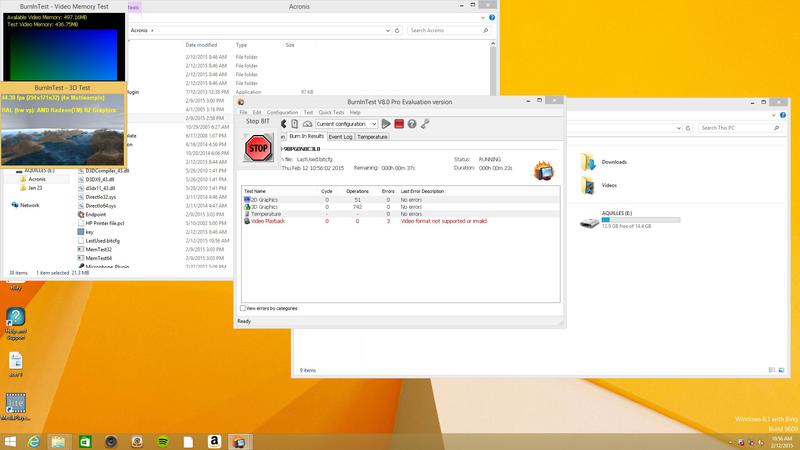Open Current configuration dropdown
This screenshot has height=450, width=800.
coord(346,124)
